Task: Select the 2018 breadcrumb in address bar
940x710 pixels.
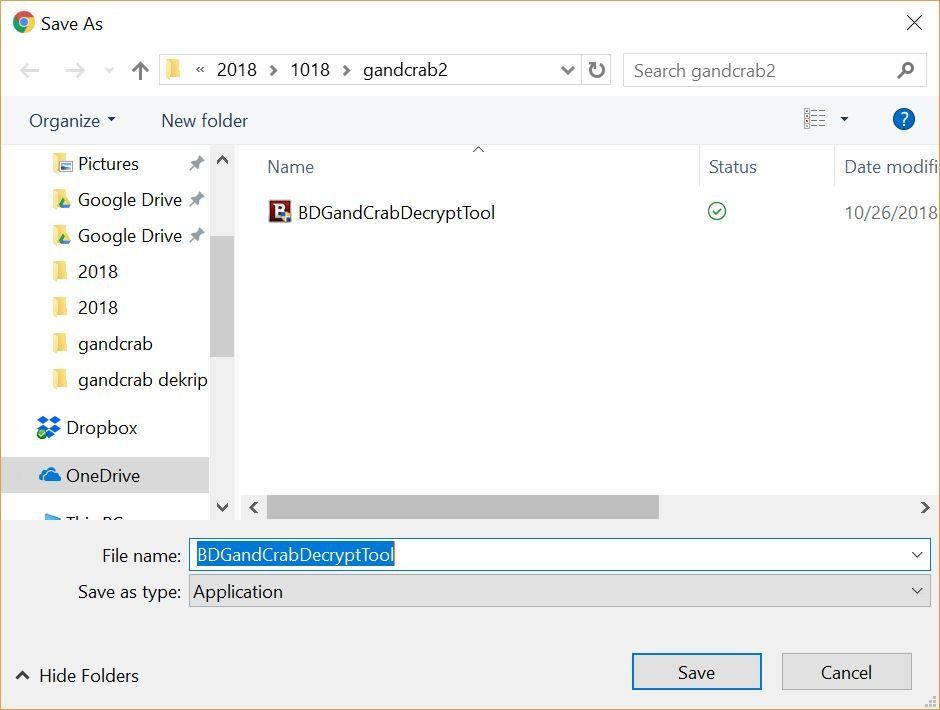Action: click(x=236, y=70)
